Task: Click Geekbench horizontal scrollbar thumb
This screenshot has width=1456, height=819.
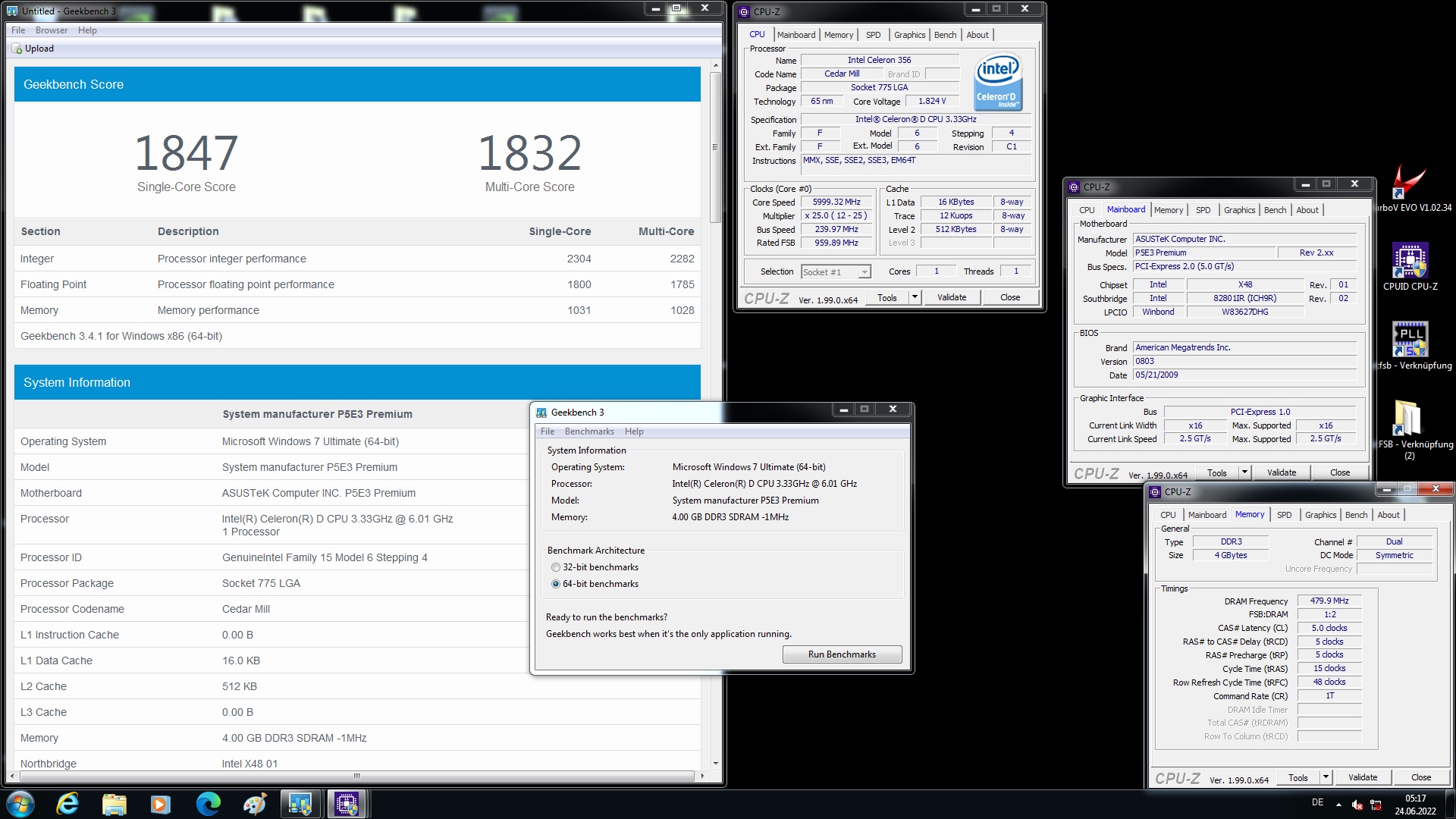Action: [356, 776]
